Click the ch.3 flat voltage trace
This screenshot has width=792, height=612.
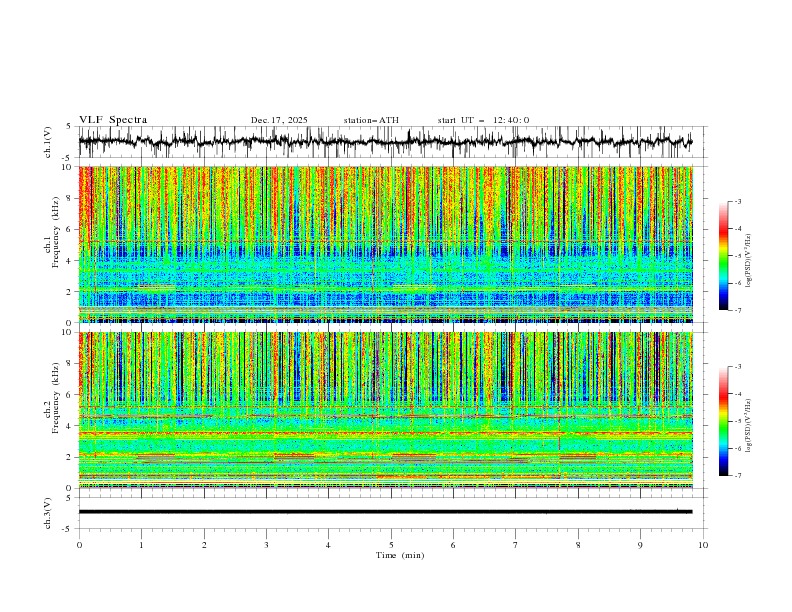point(385,512)
